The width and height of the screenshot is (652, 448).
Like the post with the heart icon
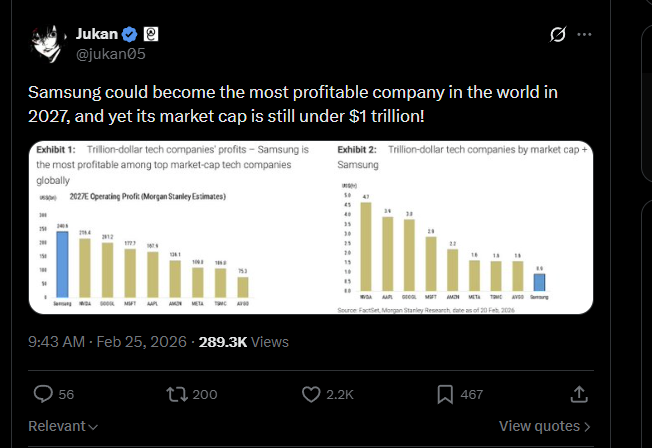click(311, 394)
